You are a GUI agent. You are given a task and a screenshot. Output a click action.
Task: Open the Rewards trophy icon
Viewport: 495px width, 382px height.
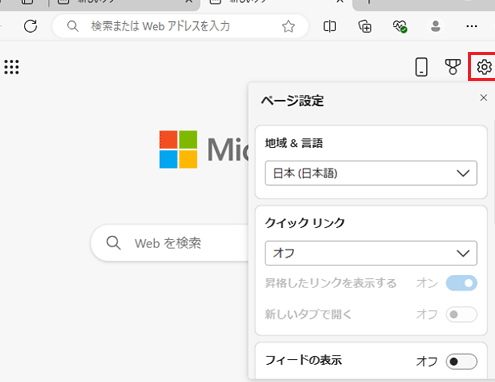click(x=453, y=67)
